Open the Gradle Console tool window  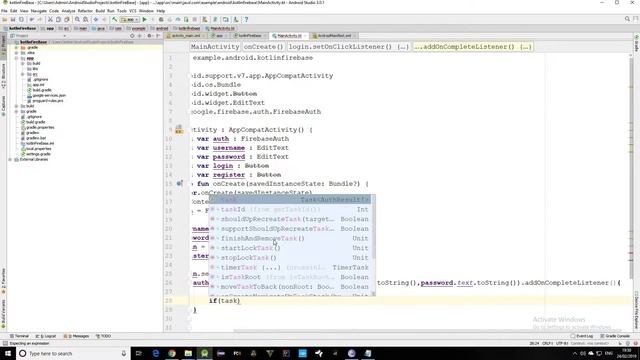(x=615, y=336)
